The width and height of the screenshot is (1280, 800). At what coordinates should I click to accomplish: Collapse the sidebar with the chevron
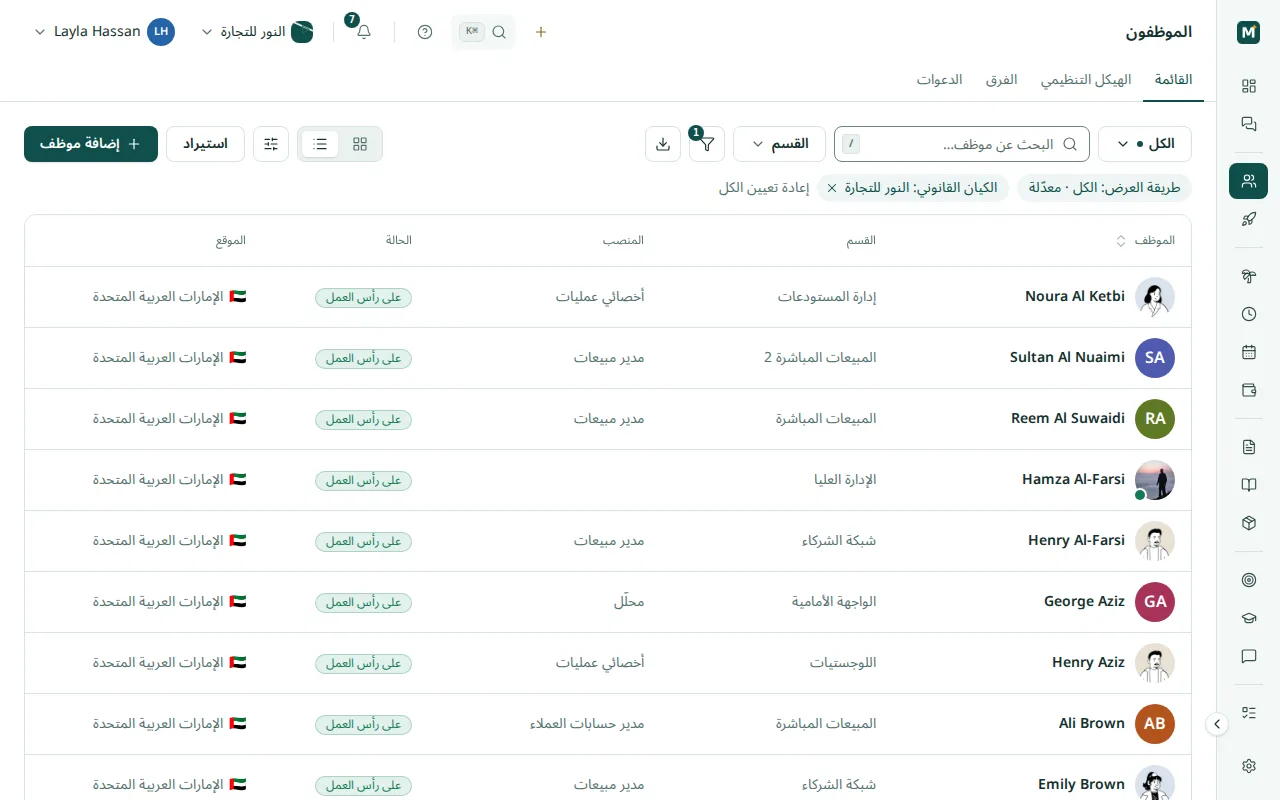click(1217, 724)
